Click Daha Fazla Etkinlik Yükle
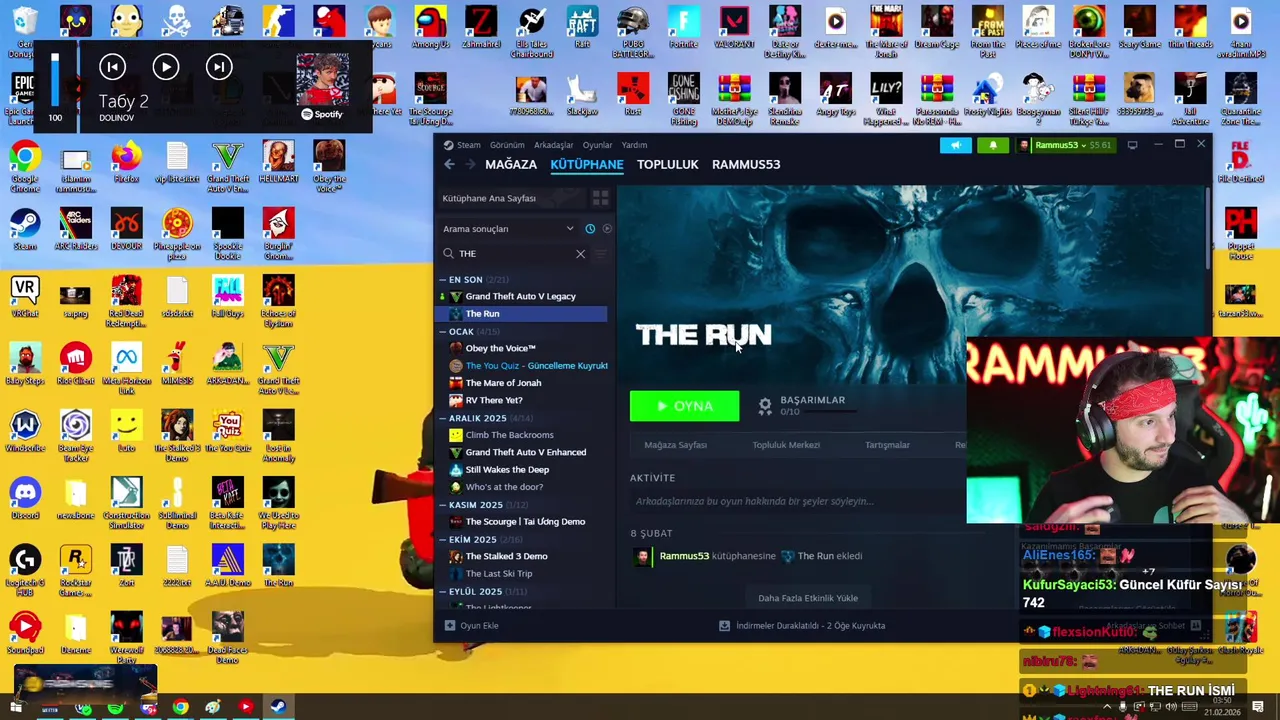 [808, 598]
